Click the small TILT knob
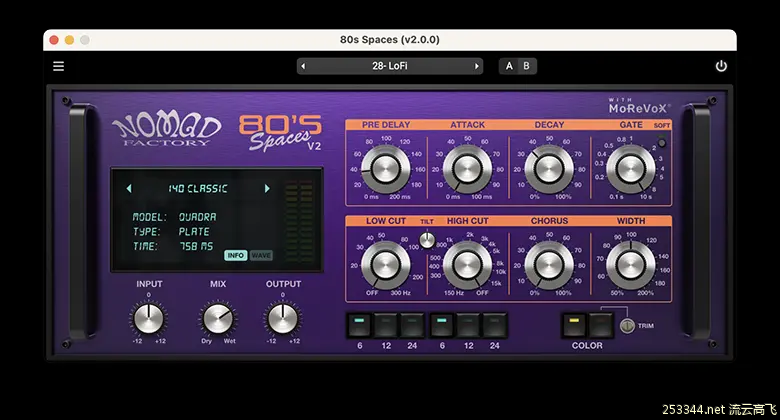Screen dimensions: 780x420 [x=427, y=240]
